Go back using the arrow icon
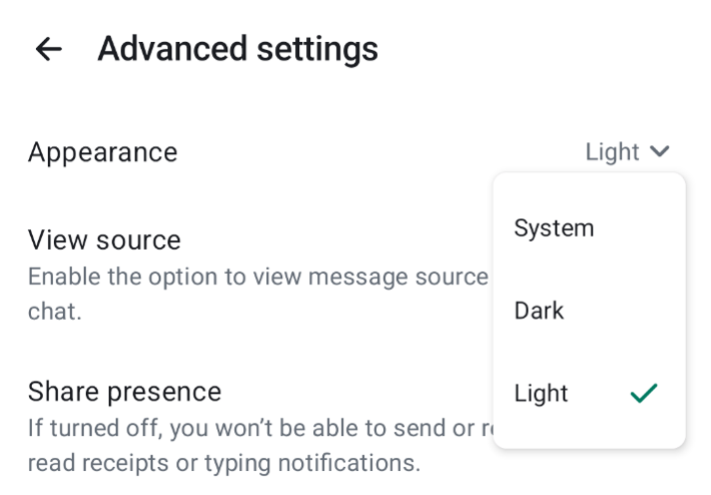 coord(47,49)
